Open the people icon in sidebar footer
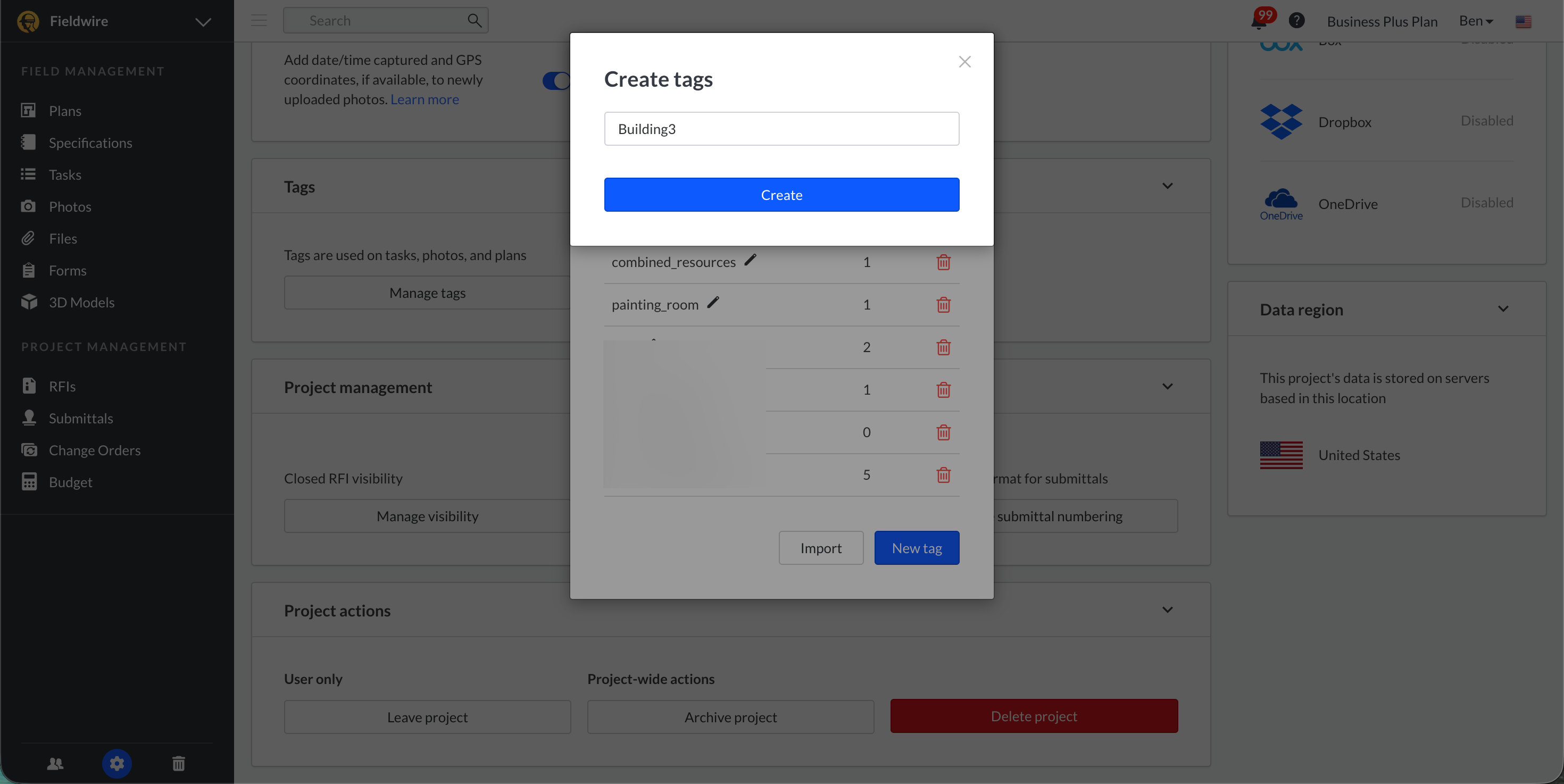 coord(55,763)
